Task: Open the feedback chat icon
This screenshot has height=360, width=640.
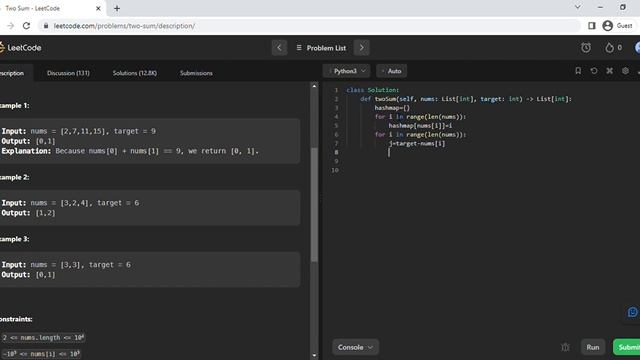Action: [x=632, y=313]
